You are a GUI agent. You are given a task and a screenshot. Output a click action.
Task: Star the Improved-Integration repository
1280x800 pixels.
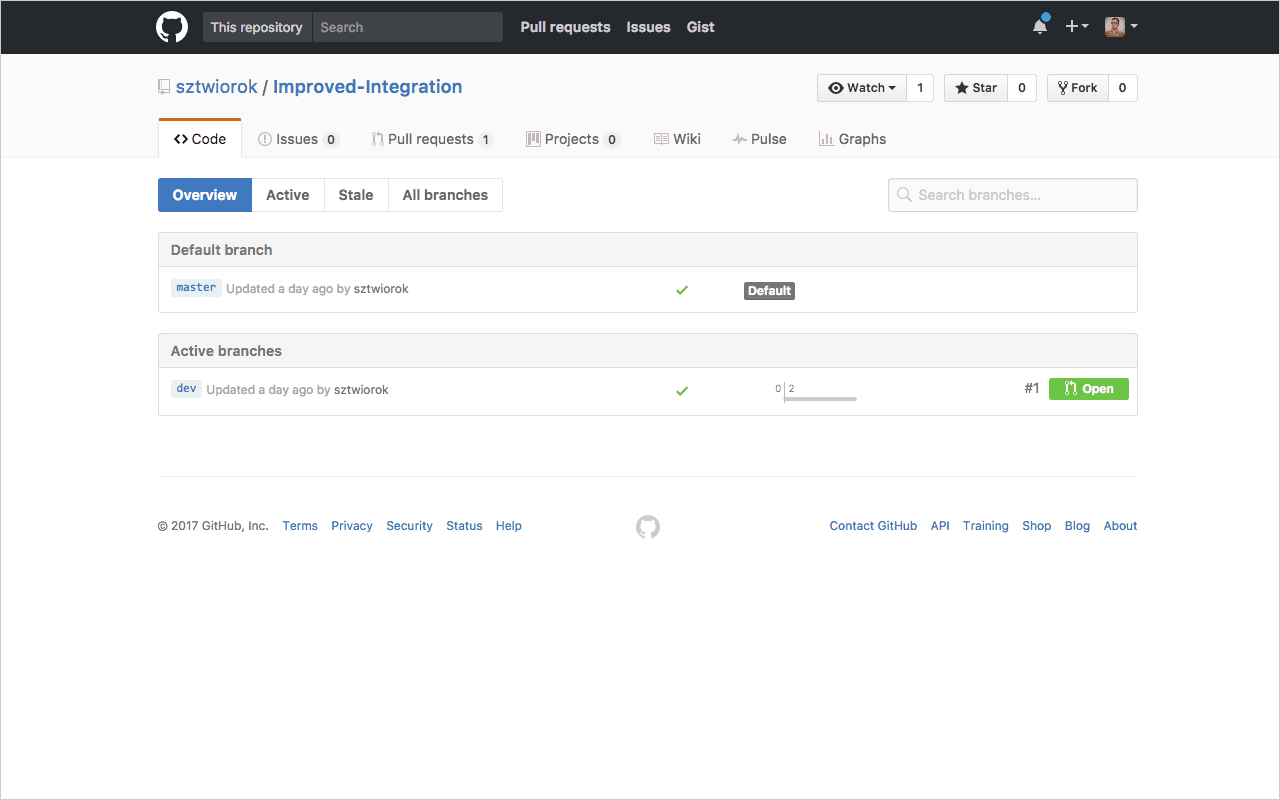tap(976, 88)
